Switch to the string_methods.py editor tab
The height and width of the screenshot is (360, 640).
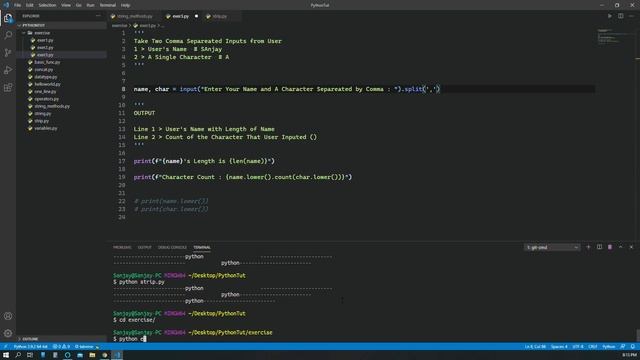click(134, 16)
